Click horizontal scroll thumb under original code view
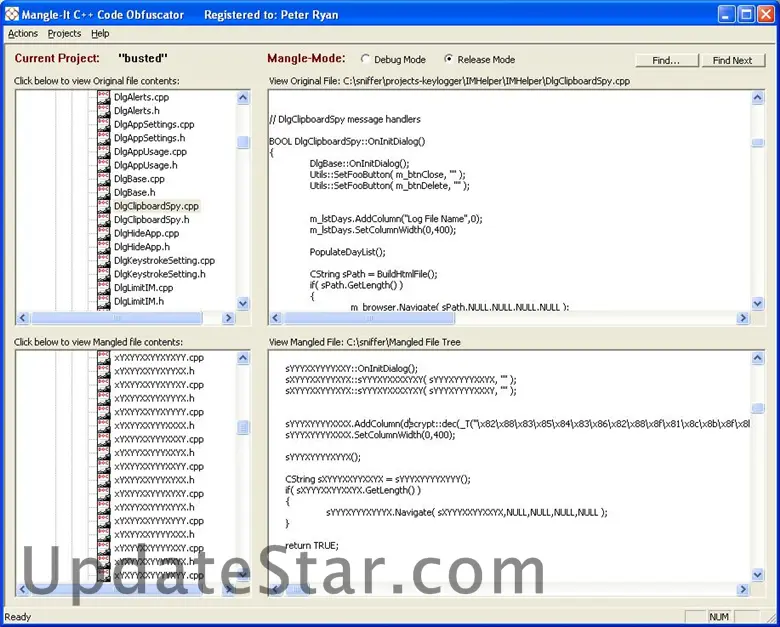This screenshot has width=780, height=627. [x=369, y=317]
